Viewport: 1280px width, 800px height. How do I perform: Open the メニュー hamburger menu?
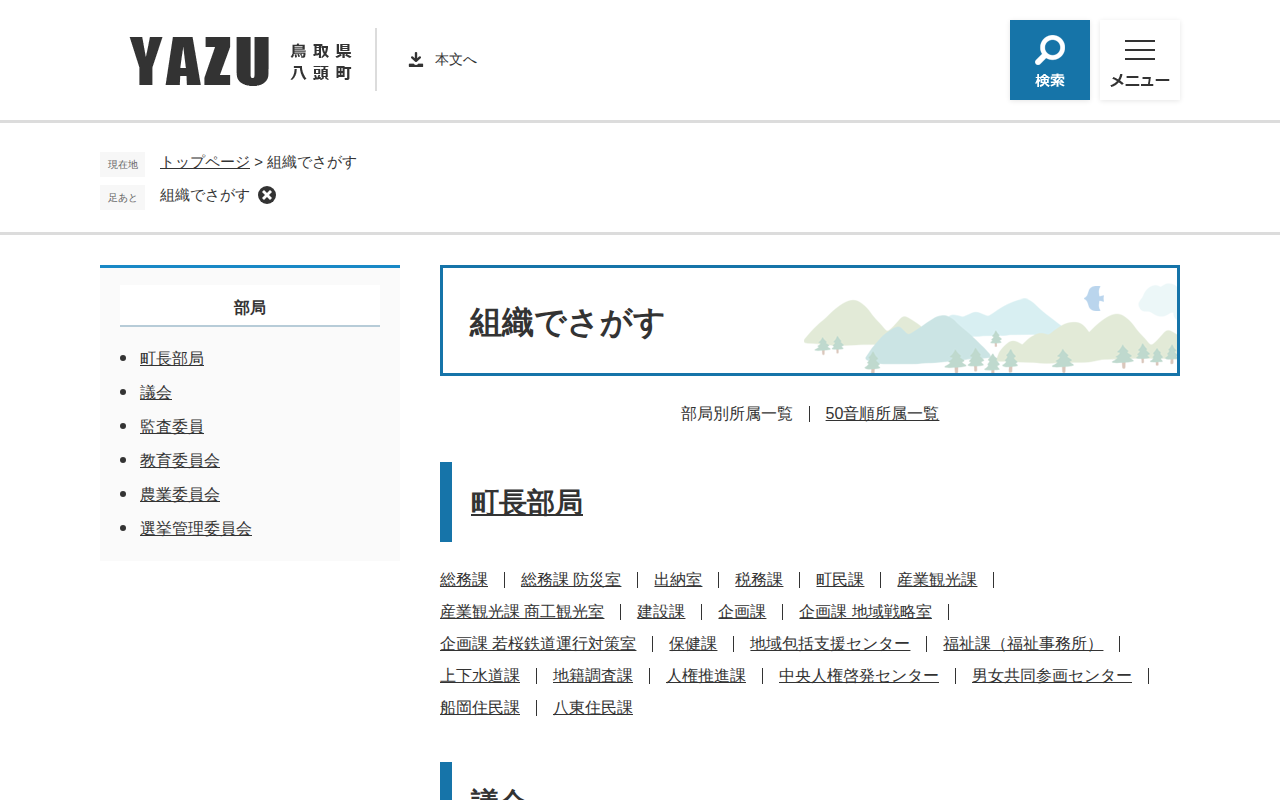pyautogui.click(x=1140, y=60)
